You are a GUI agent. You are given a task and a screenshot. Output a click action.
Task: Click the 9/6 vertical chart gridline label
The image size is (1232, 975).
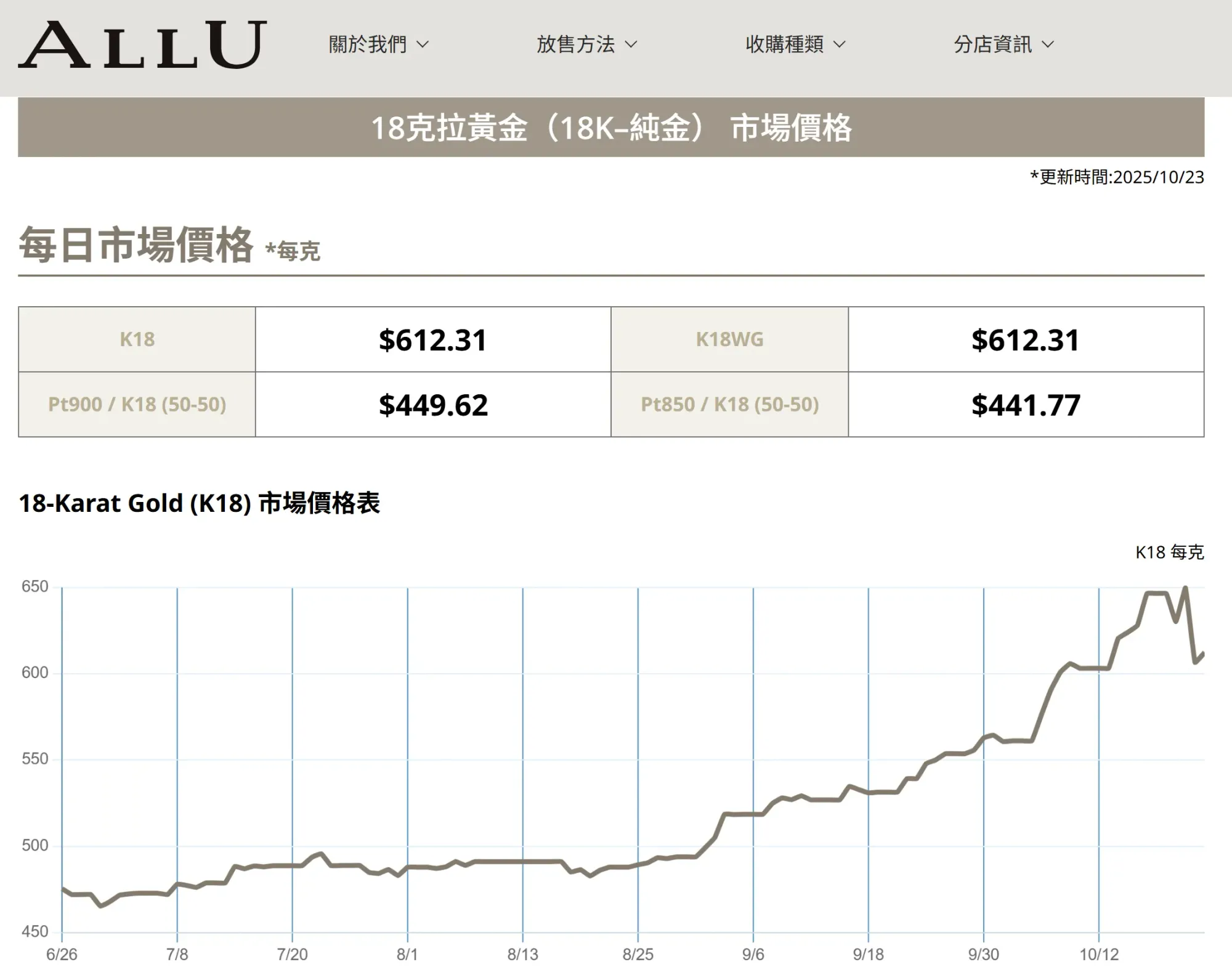point(753,954)
